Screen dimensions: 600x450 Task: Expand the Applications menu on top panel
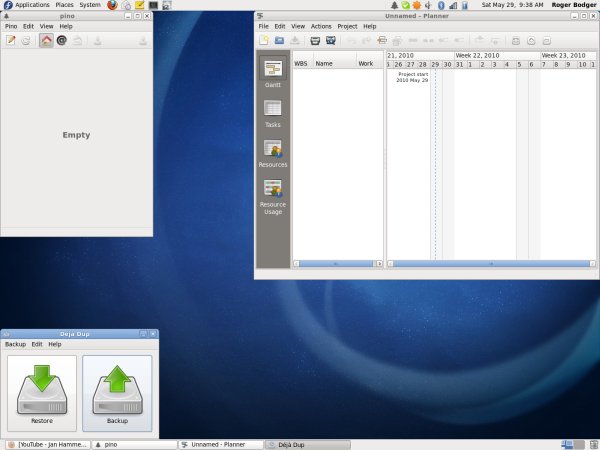(32, 5)
